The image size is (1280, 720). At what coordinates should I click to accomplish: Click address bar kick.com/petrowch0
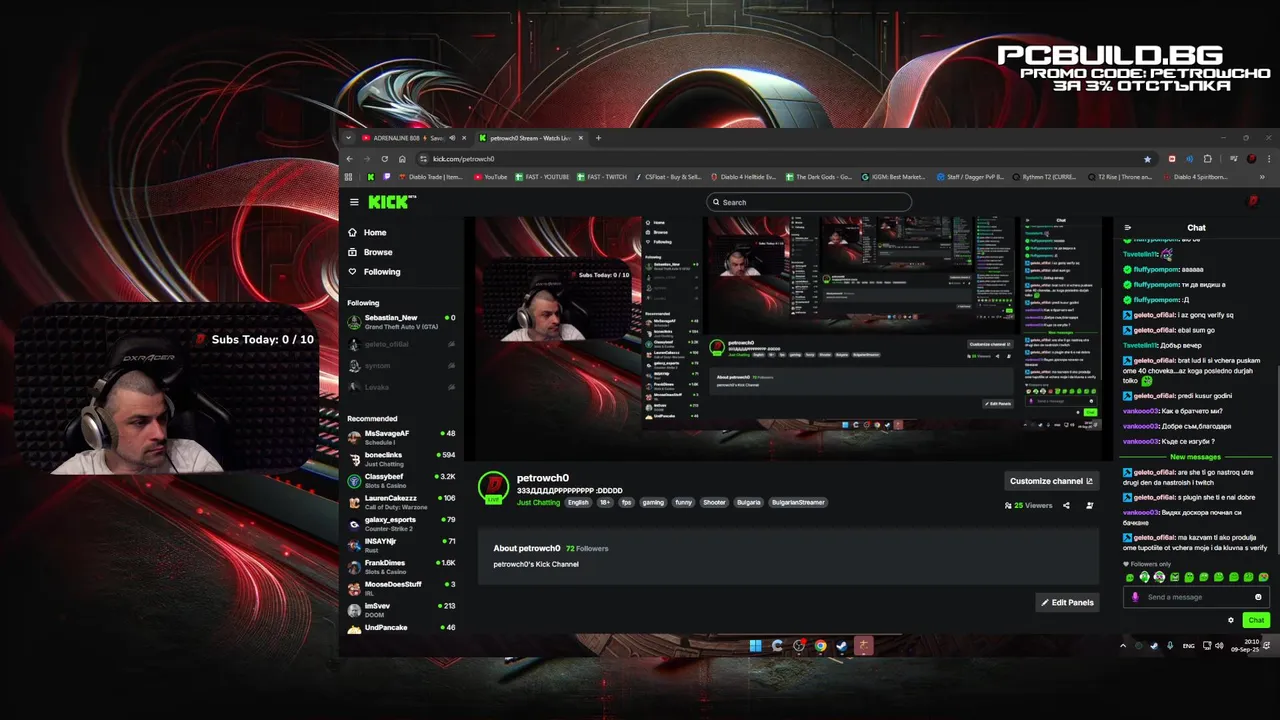tap(463, 159)
